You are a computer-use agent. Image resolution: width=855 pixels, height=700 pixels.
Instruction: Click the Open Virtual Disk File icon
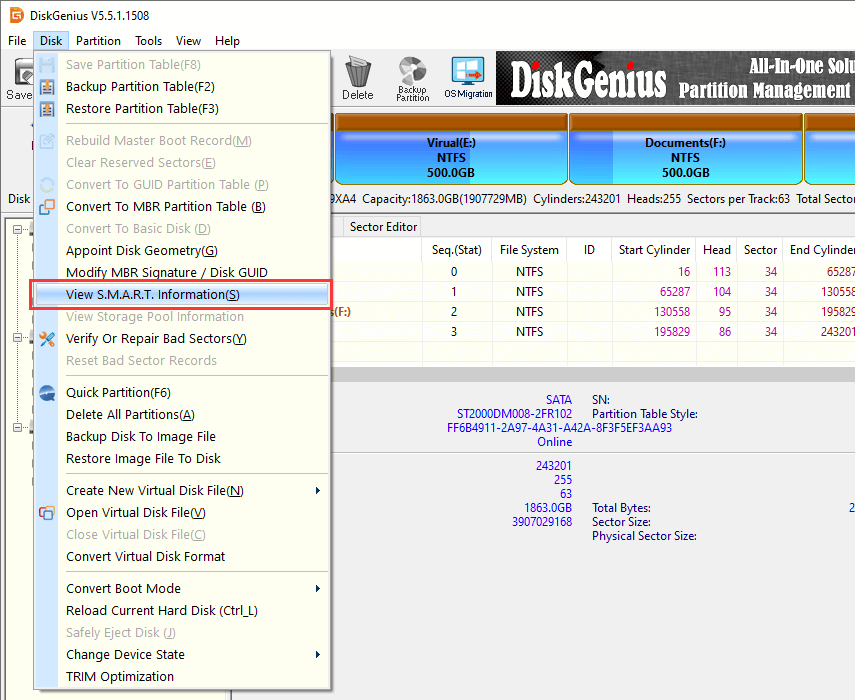[47, 513]
